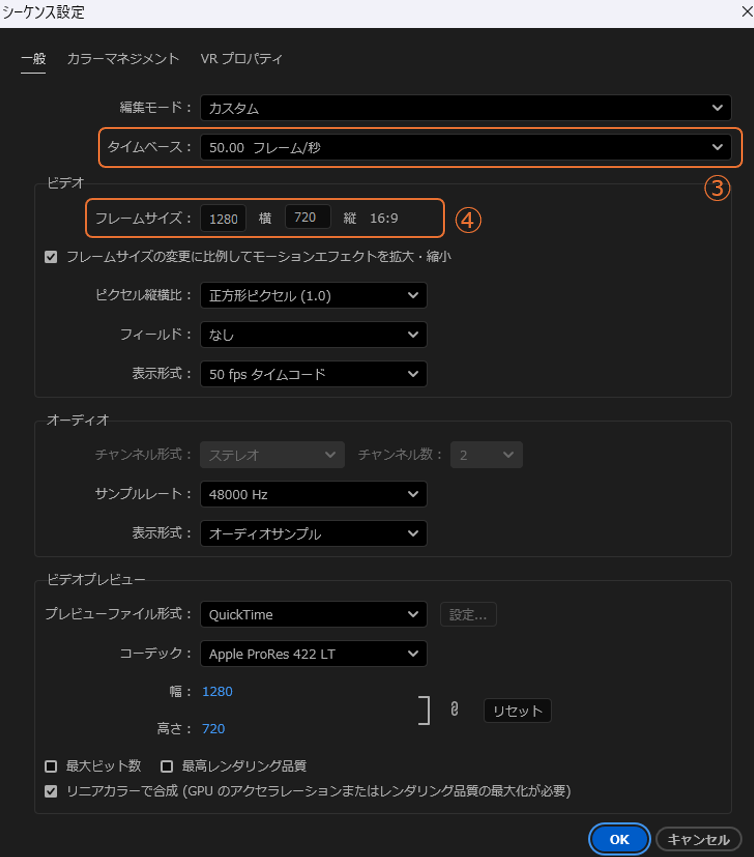754x857 pixels.
Task: Enable the 最高レンダリング品質 checkbox
Action: (x=167, y=766)
